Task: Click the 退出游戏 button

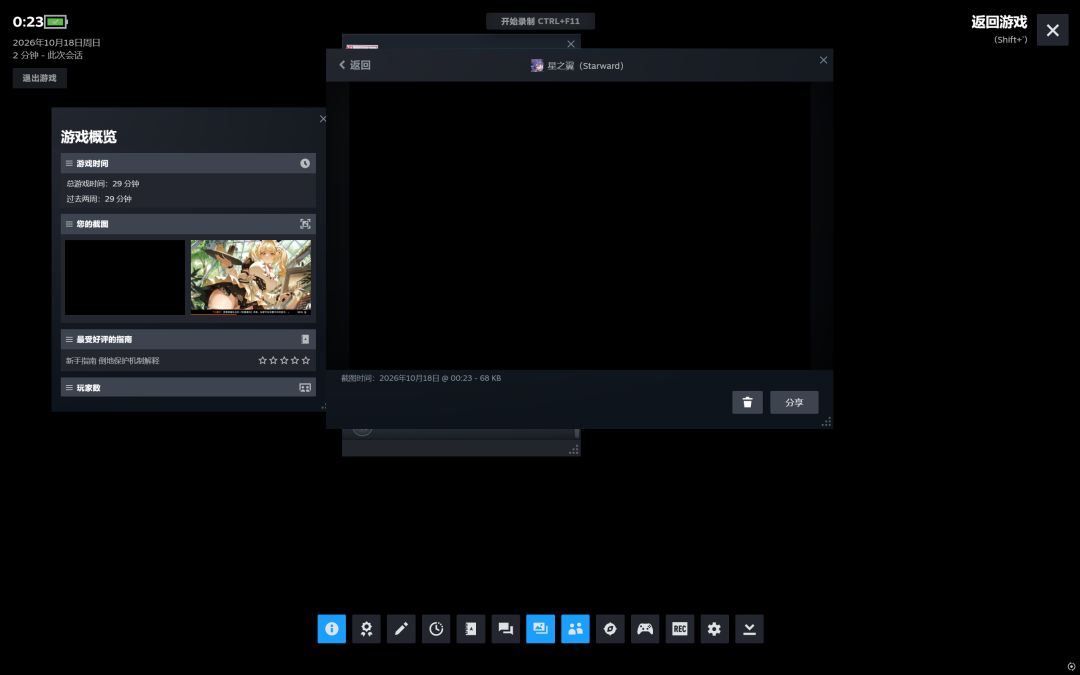Action: pyautogui.click(x=39, y=78)
